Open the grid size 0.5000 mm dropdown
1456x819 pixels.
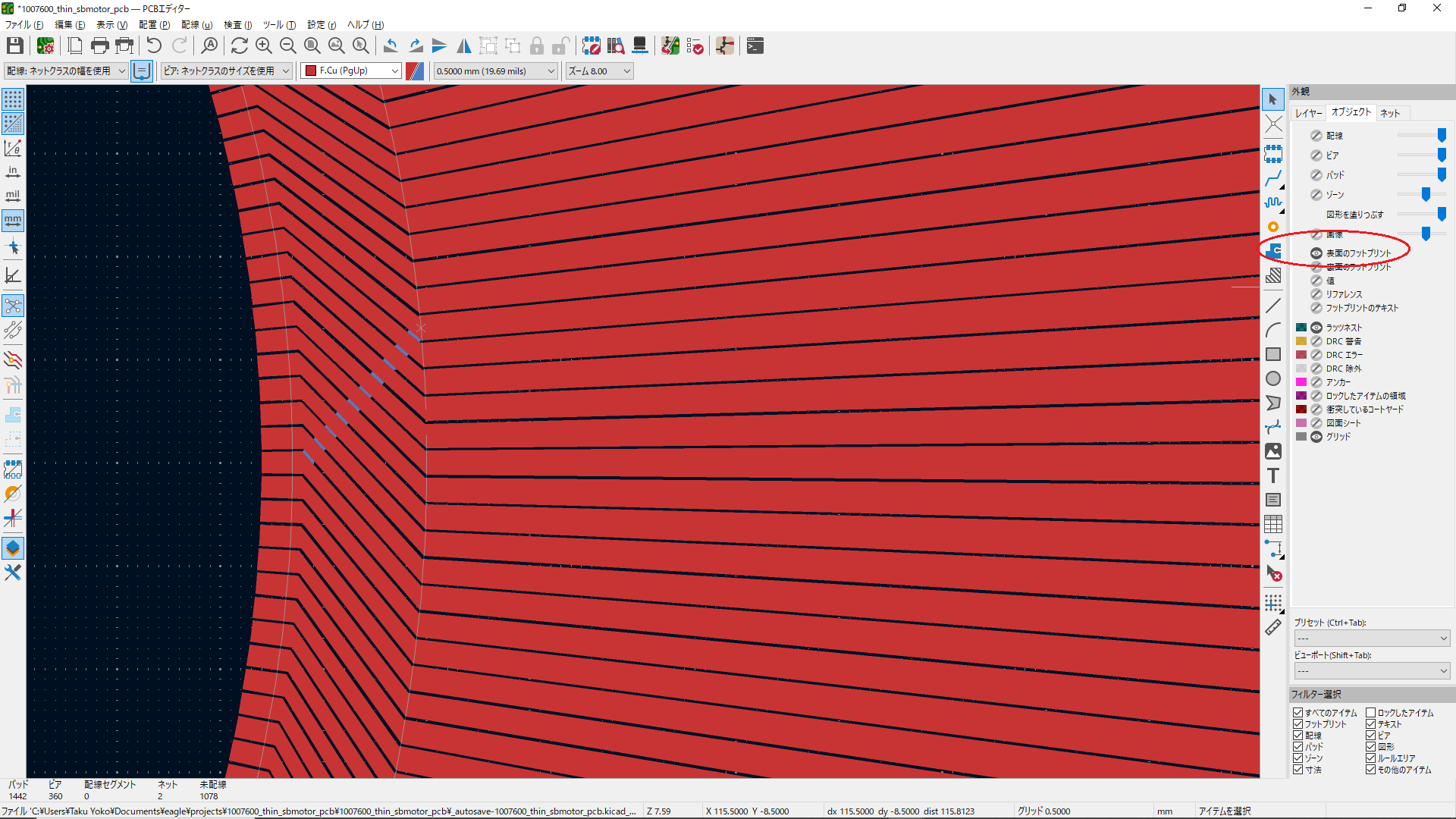tap(496, 71)
